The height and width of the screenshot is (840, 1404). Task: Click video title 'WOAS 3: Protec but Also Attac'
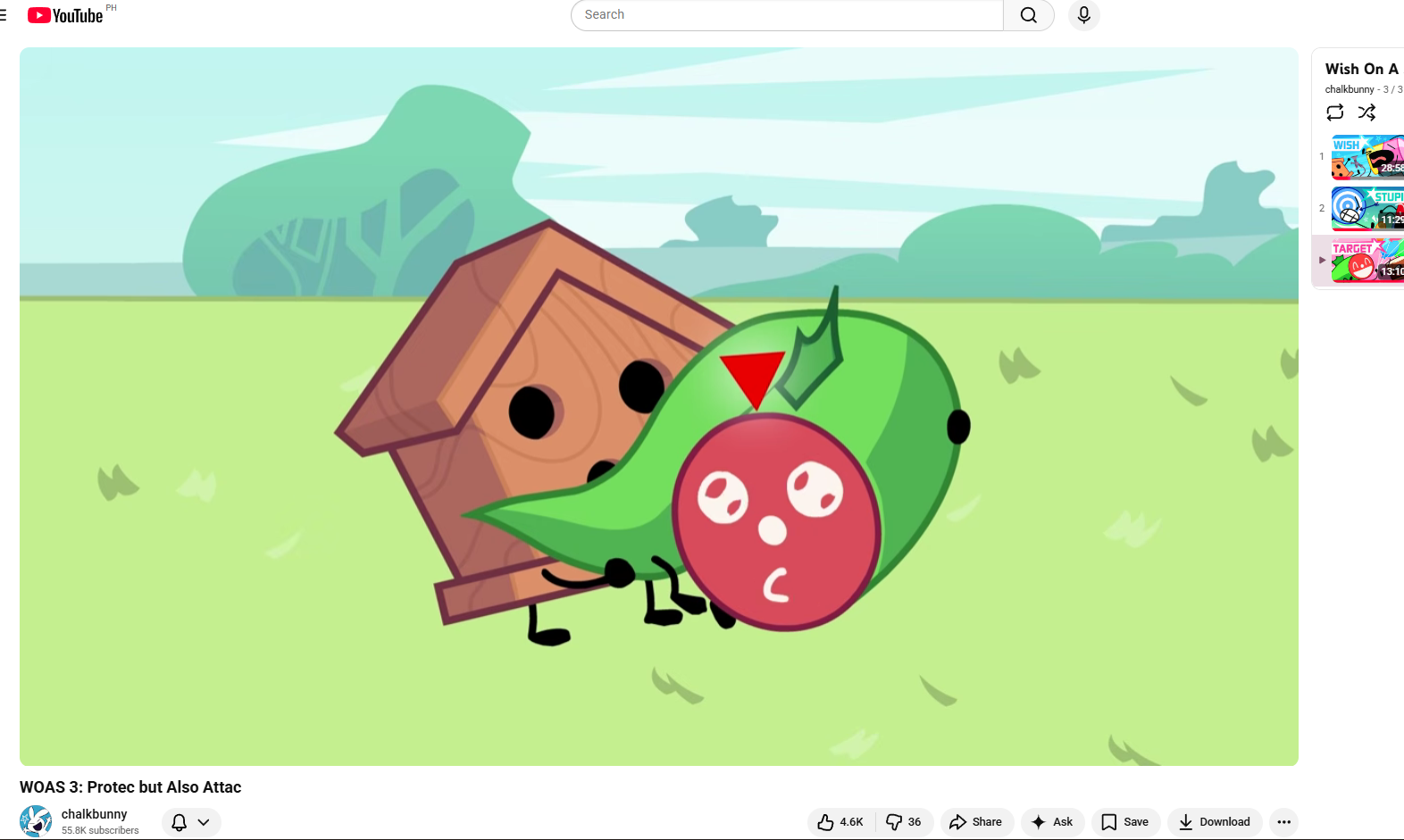click(x=130, y=787)
